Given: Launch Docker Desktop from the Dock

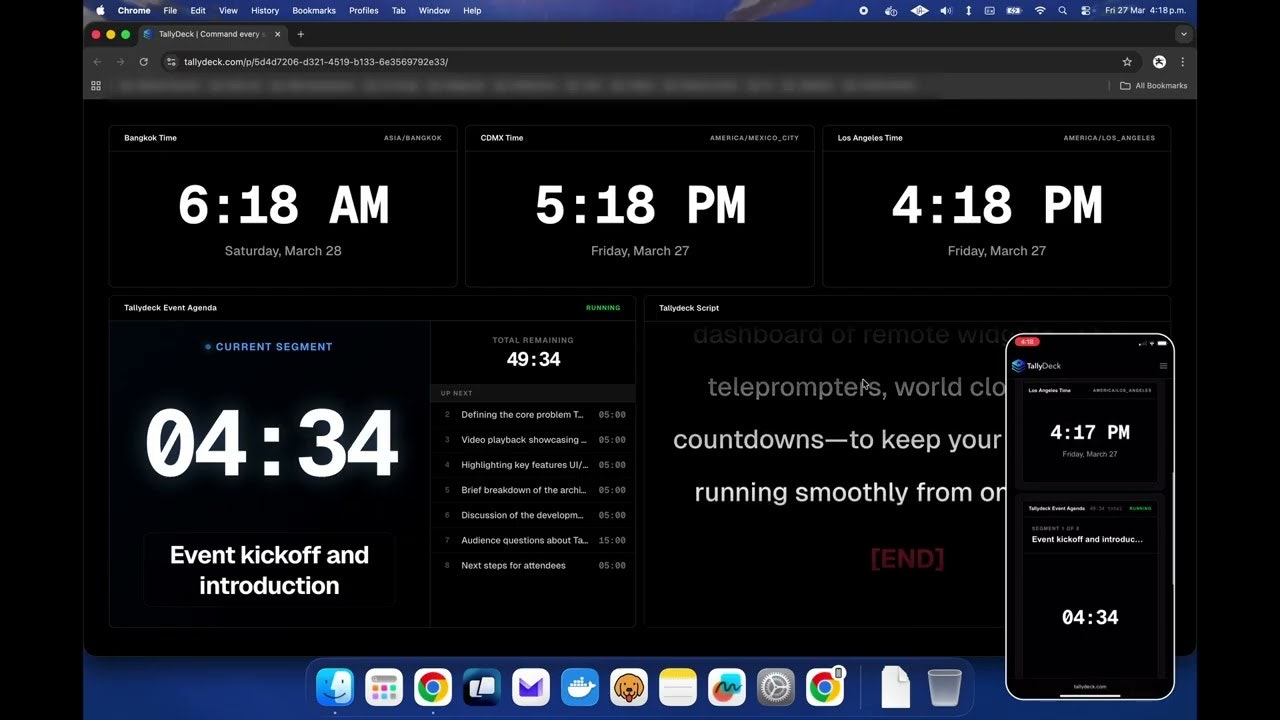Looking at the screenshot, I should coord(580,687).
